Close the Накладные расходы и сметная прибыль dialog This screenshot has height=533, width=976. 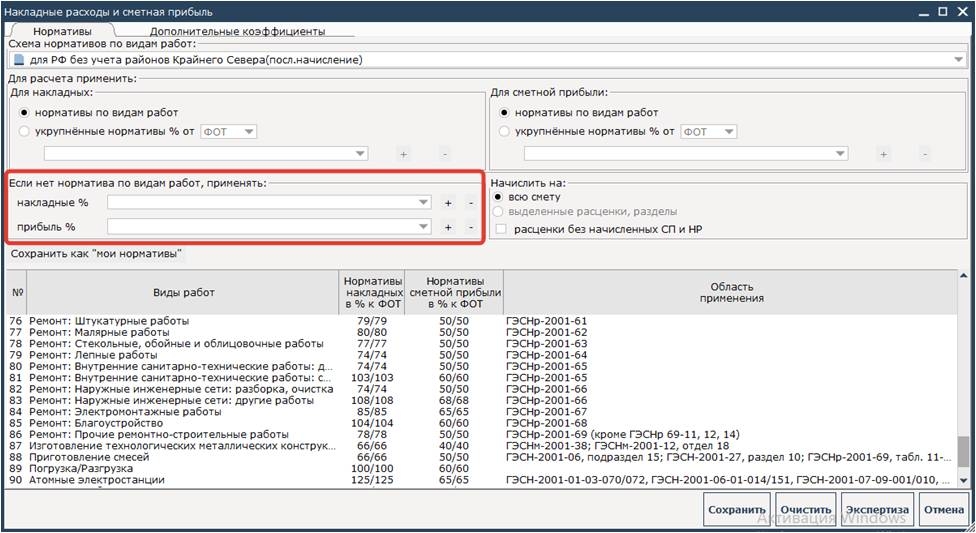point(962,11)
